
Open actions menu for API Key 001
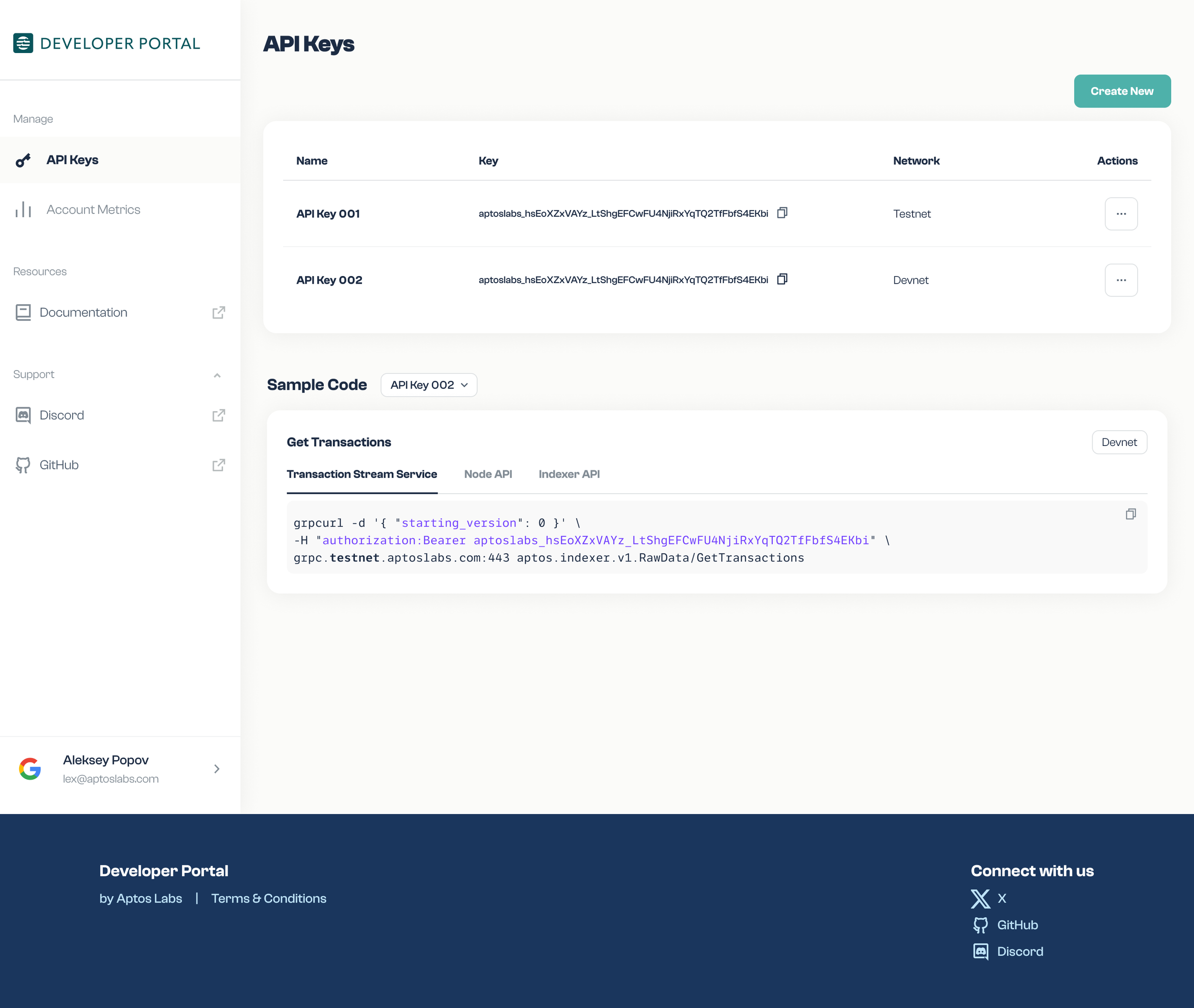click(1121, 214)
